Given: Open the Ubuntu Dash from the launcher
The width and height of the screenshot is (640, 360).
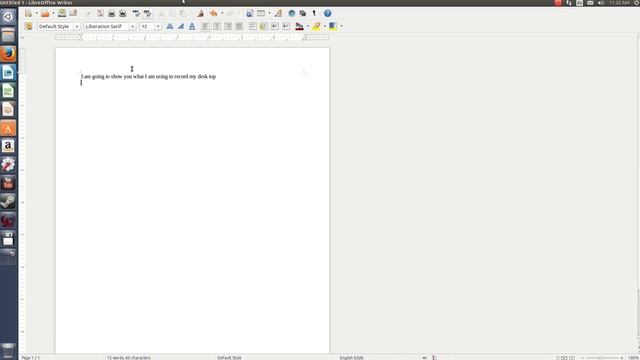Looking at the screenshot, I should click(8, 17).
